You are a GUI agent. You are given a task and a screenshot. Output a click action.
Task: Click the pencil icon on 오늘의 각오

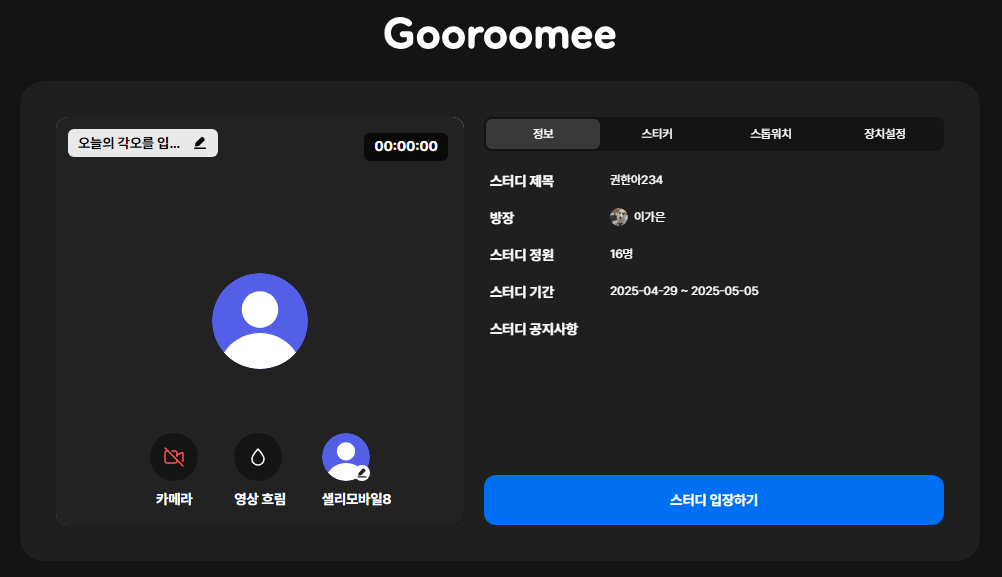click(x=200, y=143)
